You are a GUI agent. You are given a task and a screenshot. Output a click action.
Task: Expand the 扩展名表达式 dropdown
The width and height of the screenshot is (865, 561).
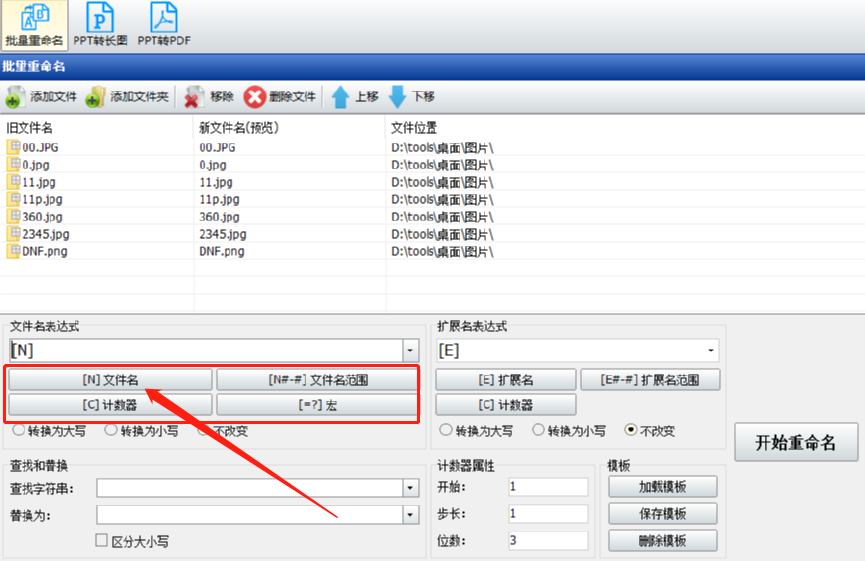(711, 350)
